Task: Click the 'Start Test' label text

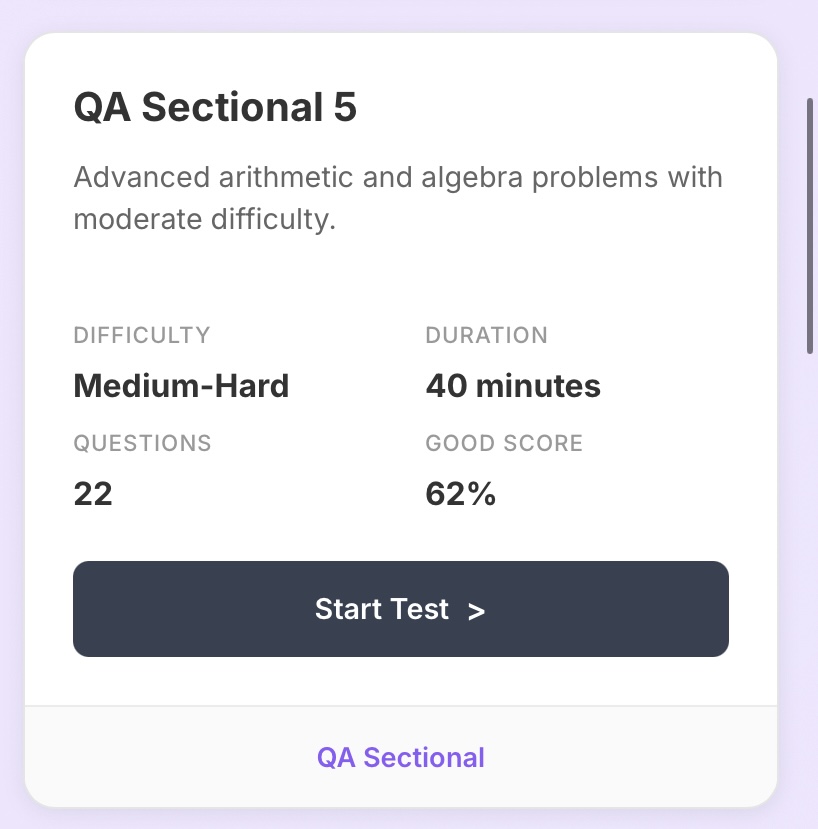Action: [382, 609]
